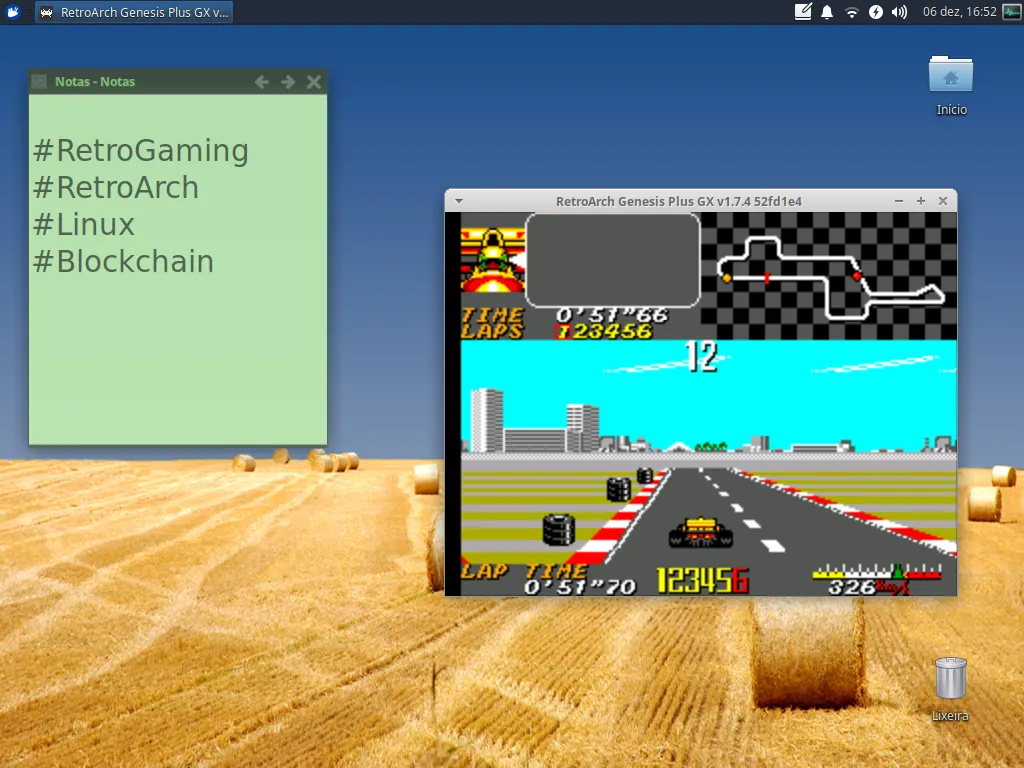The width and height of the screenshot is (1024, 768).
Task: Maximize the RetroArch window with plus button
Action: point(921,200)
